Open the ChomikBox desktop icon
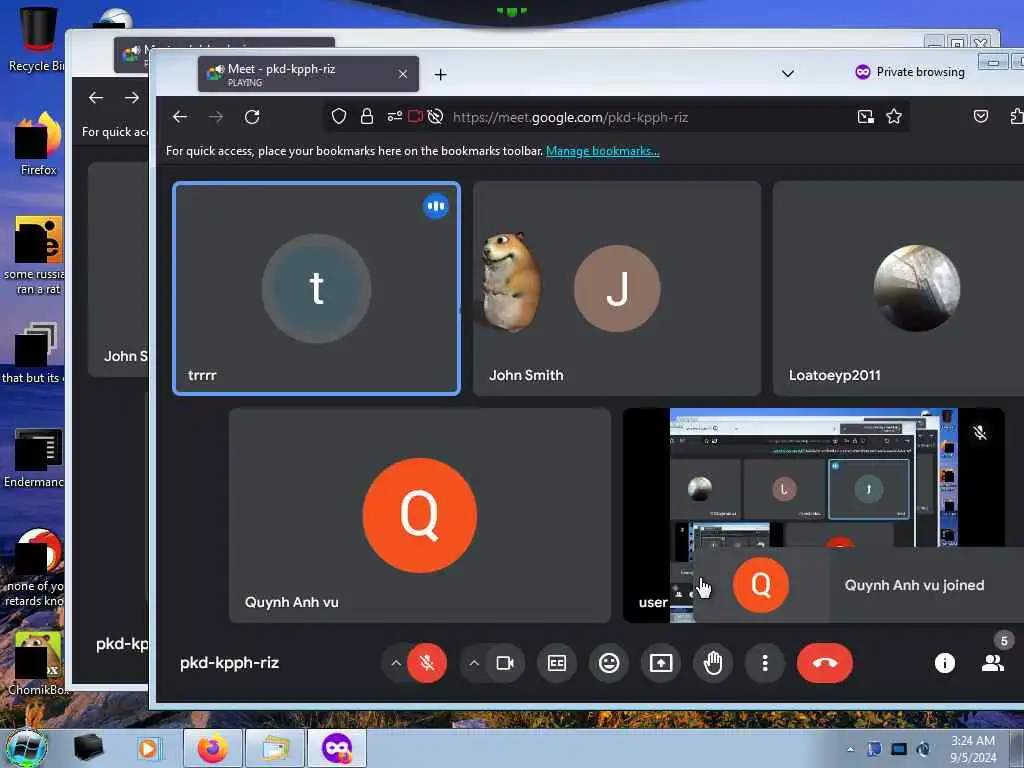This screenshot has width=1024, height=768. point(38,663)
